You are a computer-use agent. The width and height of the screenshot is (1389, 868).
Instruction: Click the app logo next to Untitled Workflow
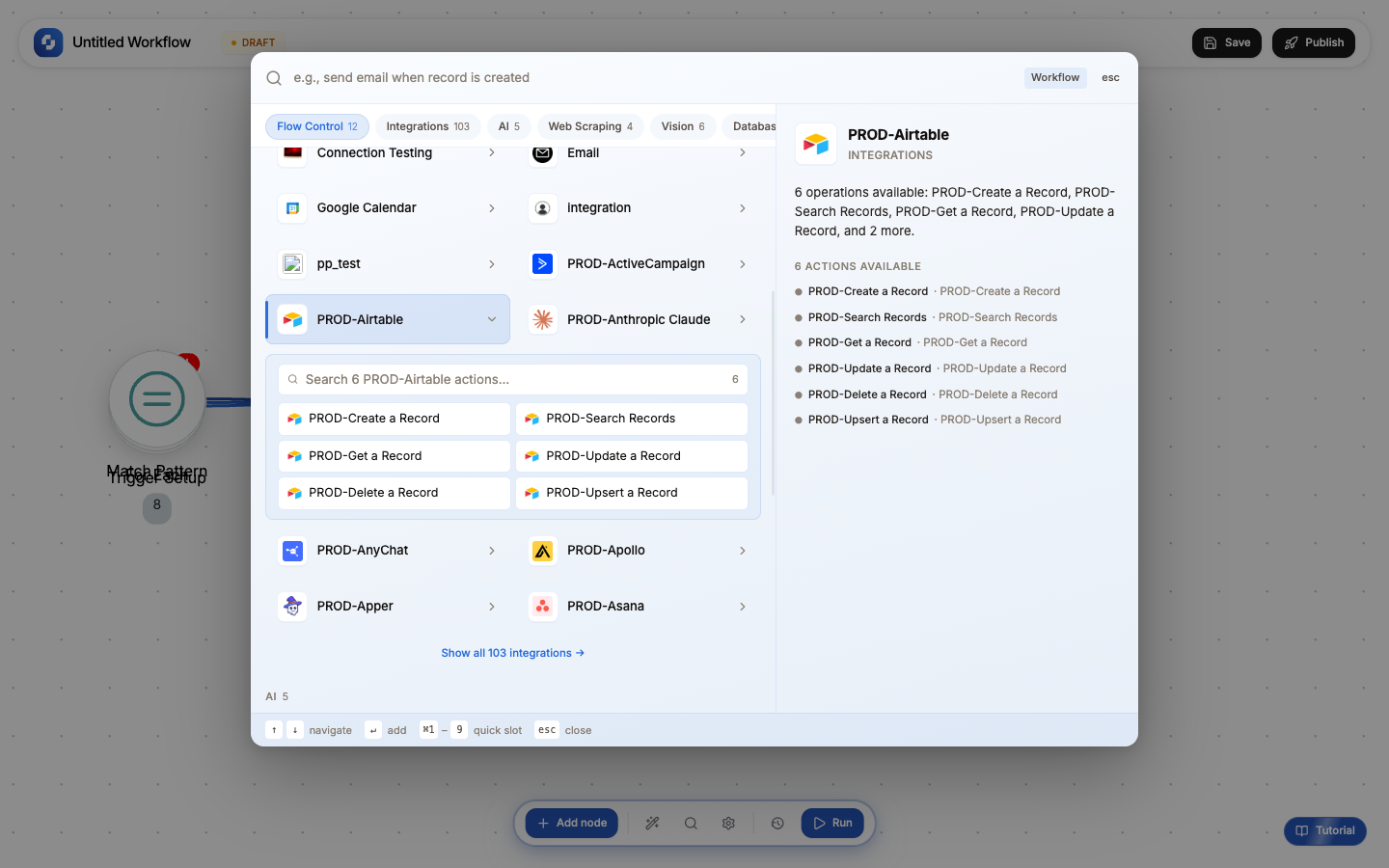tap(48, 42)
